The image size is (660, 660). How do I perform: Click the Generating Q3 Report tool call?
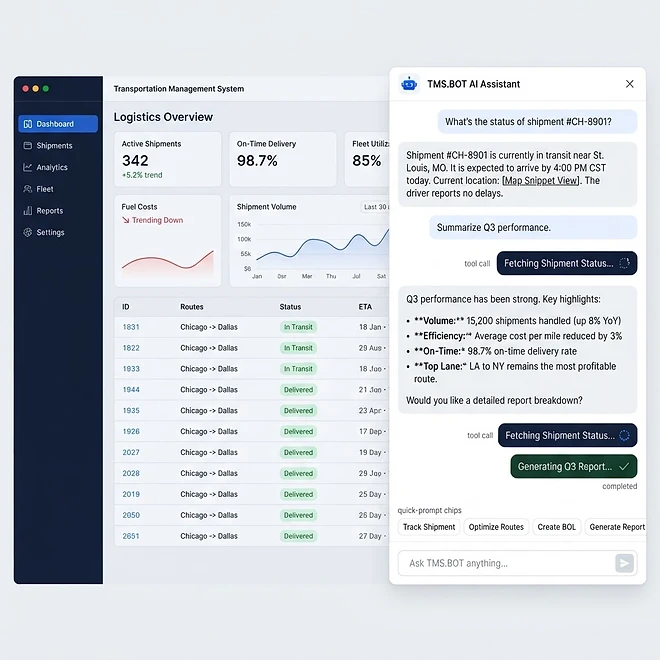click(x=573, y=466)
